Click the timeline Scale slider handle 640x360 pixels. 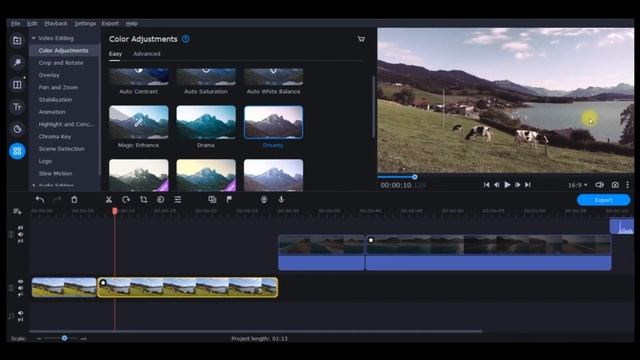(x=64, y=338)
